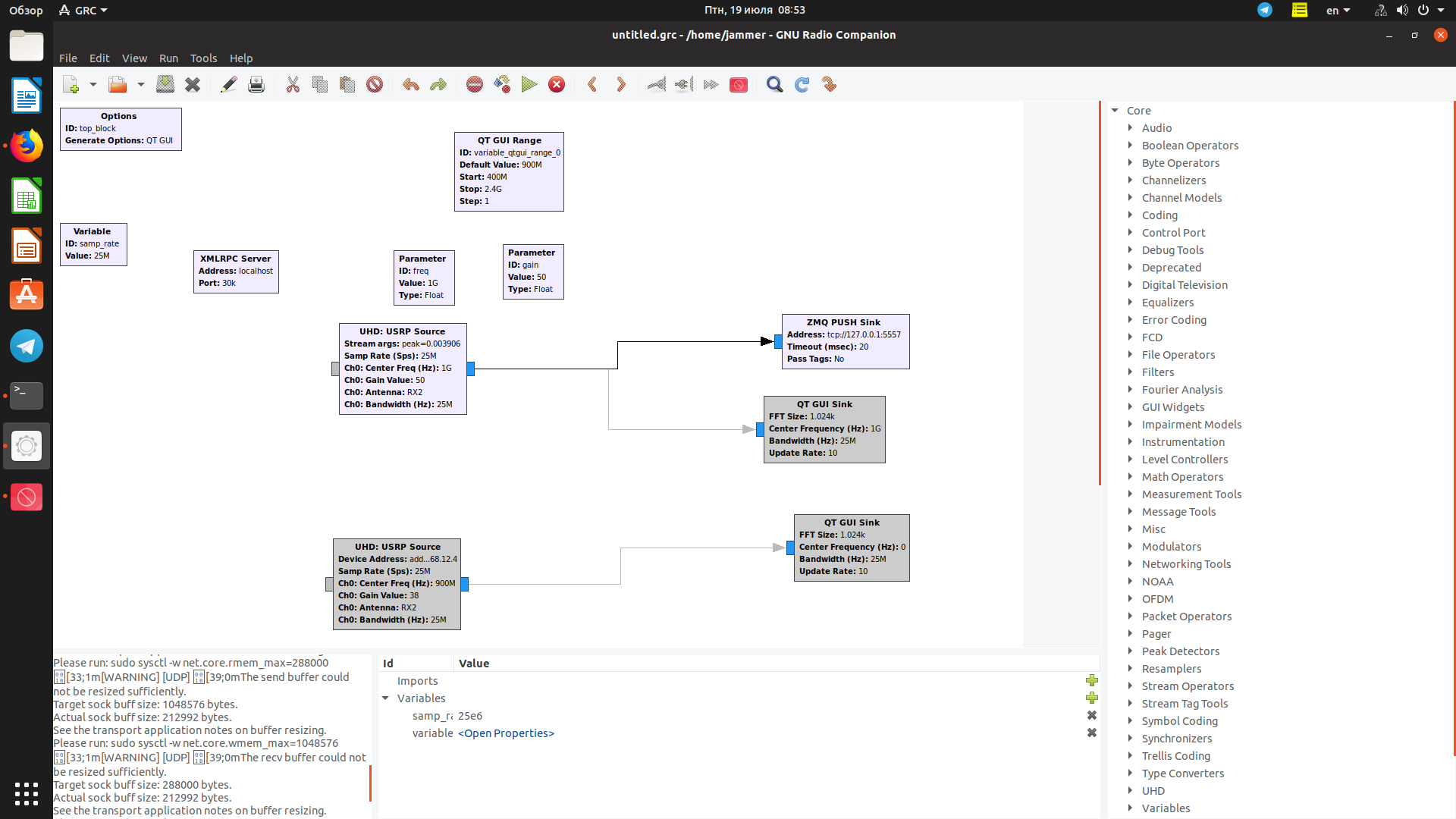The height and width of the screenshot is (819, 1456).
Task: Remove variable_qtgui_range row cross icon
Action: click(1092, 733)
